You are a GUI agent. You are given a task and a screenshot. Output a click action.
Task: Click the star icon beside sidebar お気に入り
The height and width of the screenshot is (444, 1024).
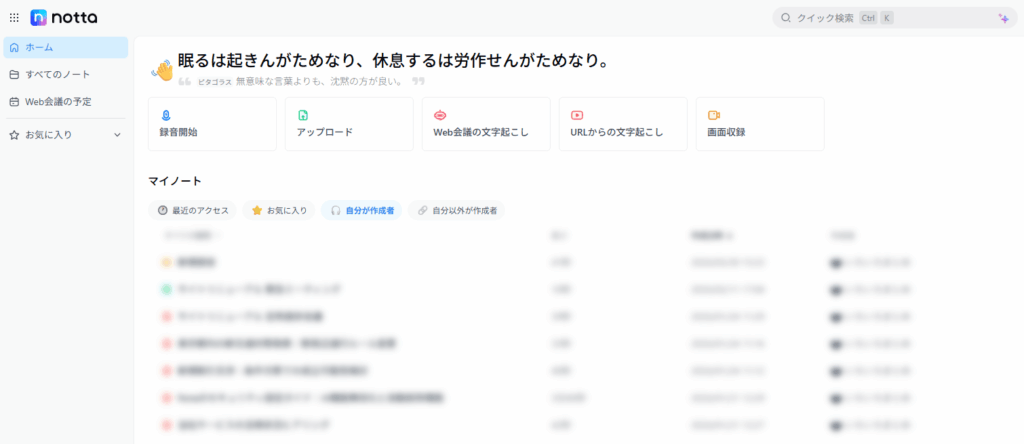pyautogui.click(x=14, y=135)
